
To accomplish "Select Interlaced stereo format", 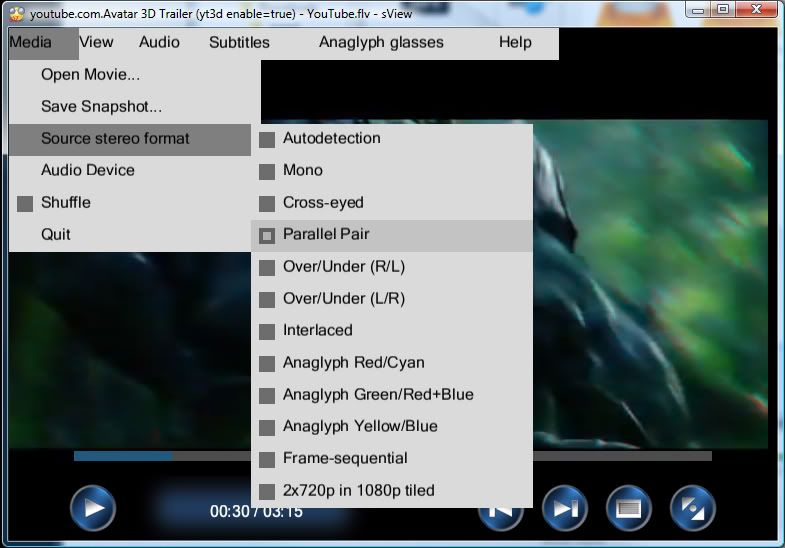I will click(392, 330).
